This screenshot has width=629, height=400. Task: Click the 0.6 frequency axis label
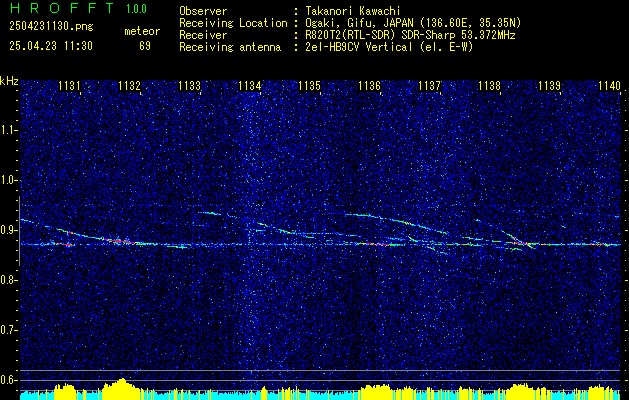[9, 380]
